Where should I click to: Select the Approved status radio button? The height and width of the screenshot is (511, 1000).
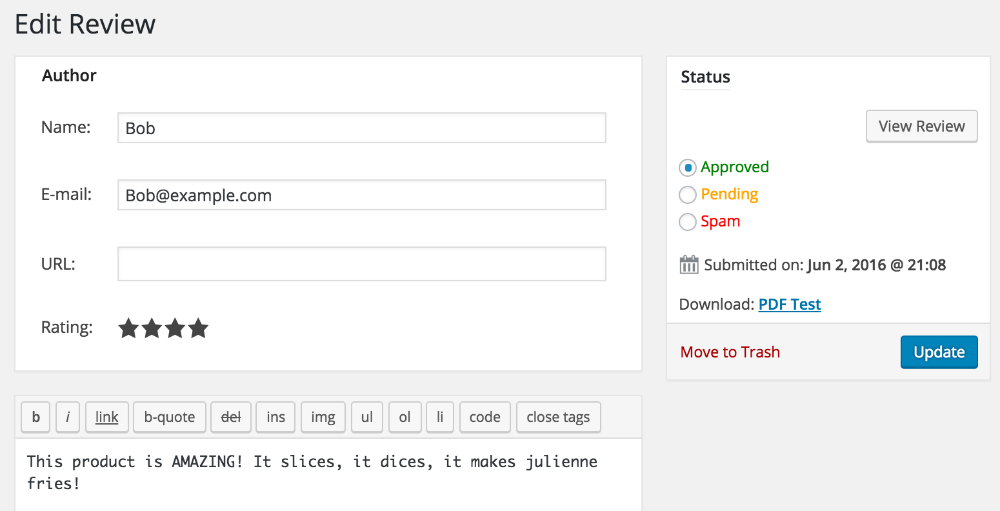pos(688,168)
